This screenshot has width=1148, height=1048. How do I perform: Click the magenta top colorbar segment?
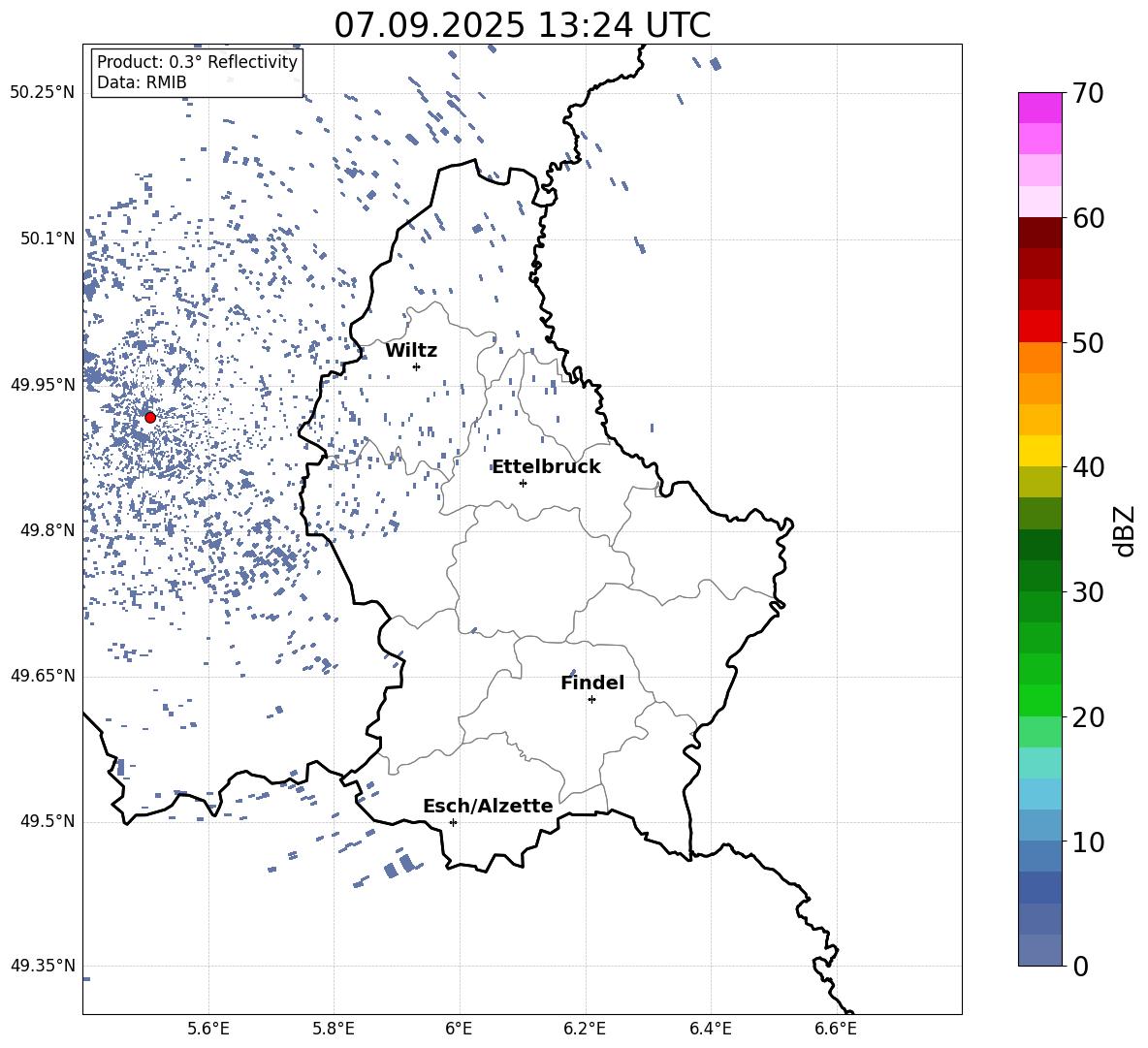click(x=1039, y=108)
